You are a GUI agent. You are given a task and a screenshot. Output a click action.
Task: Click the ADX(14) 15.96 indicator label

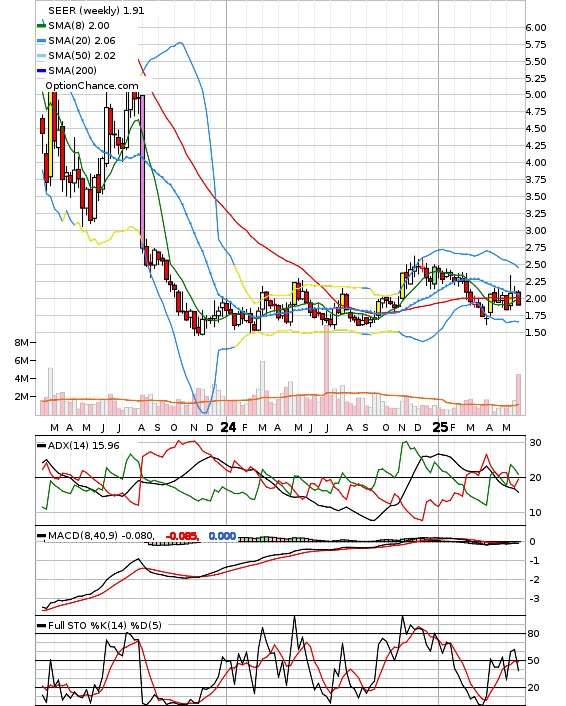pos(84,446)
